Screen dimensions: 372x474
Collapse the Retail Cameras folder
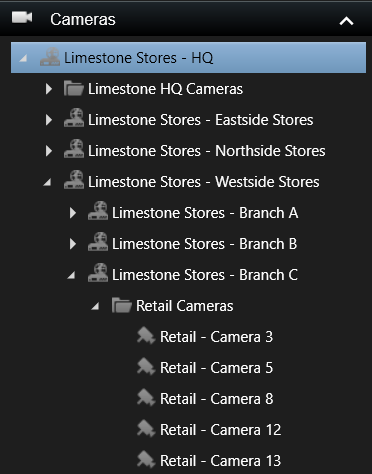click(x=95, y=306)
